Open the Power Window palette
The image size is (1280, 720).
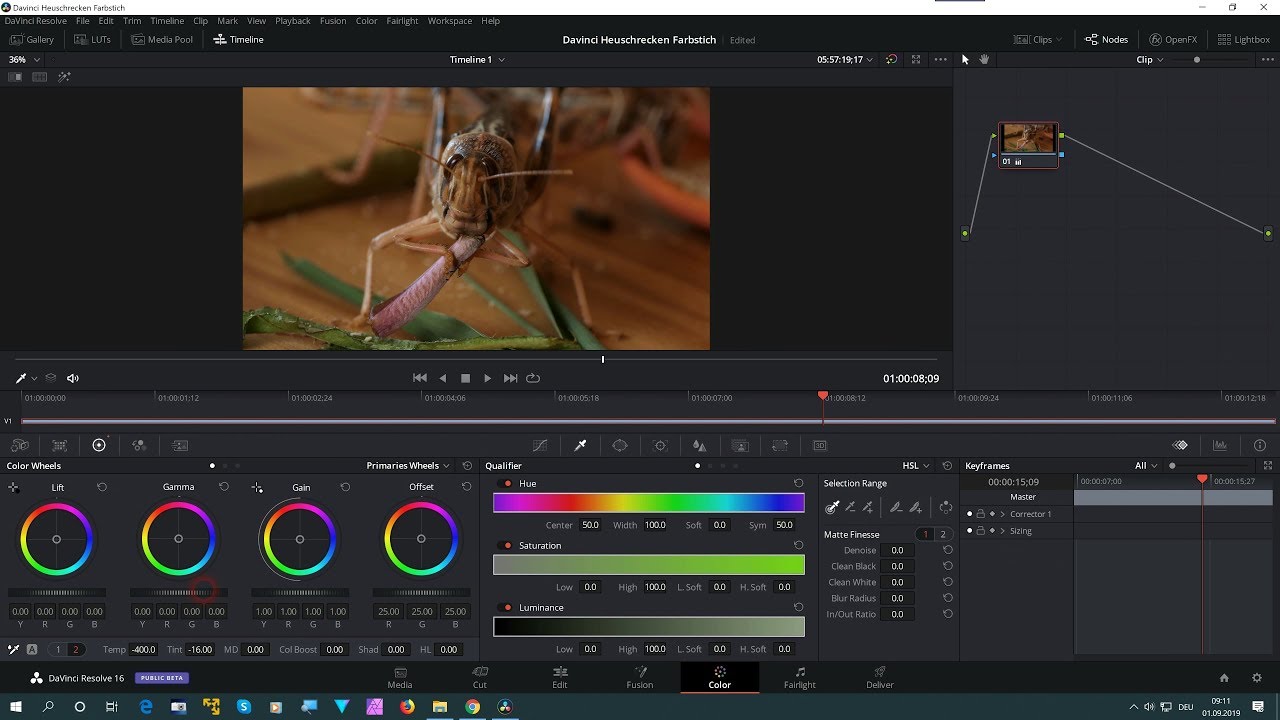click(620, 445)
